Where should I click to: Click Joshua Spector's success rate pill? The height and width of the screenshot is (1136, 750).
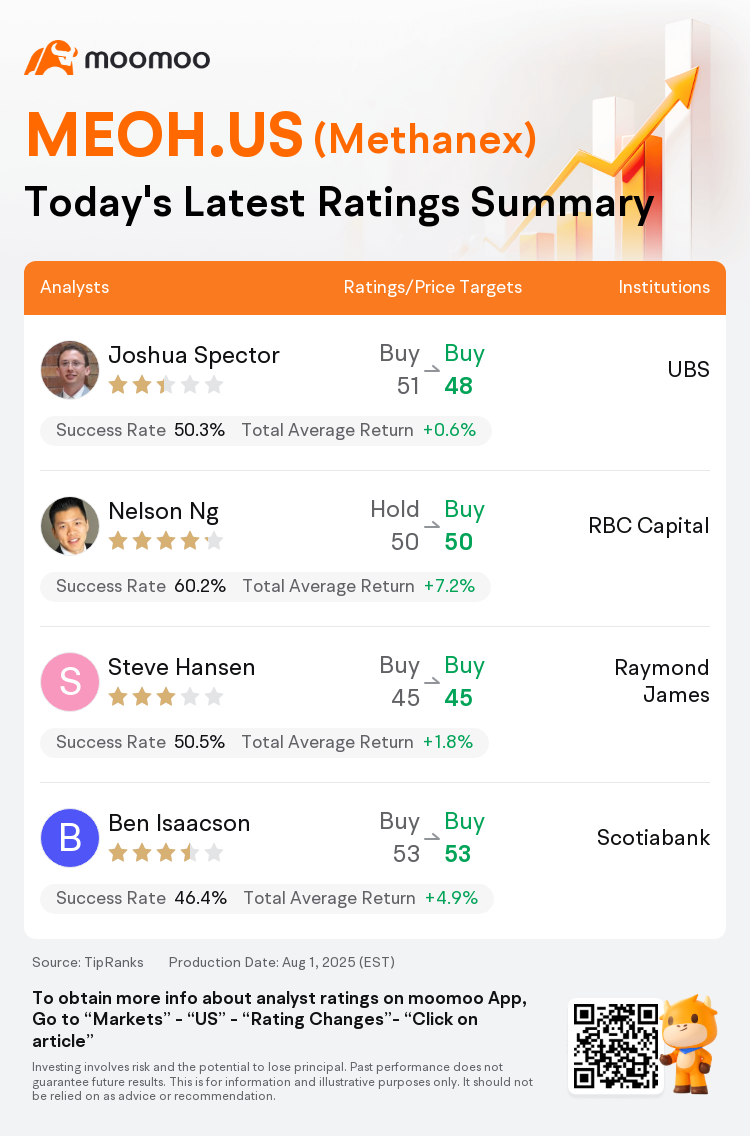pos(266,431)
